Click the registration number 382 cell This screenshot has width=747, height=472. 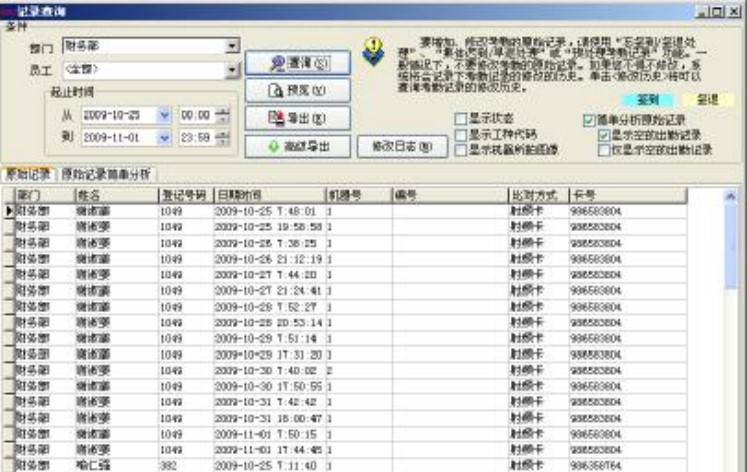pos(186,465)
